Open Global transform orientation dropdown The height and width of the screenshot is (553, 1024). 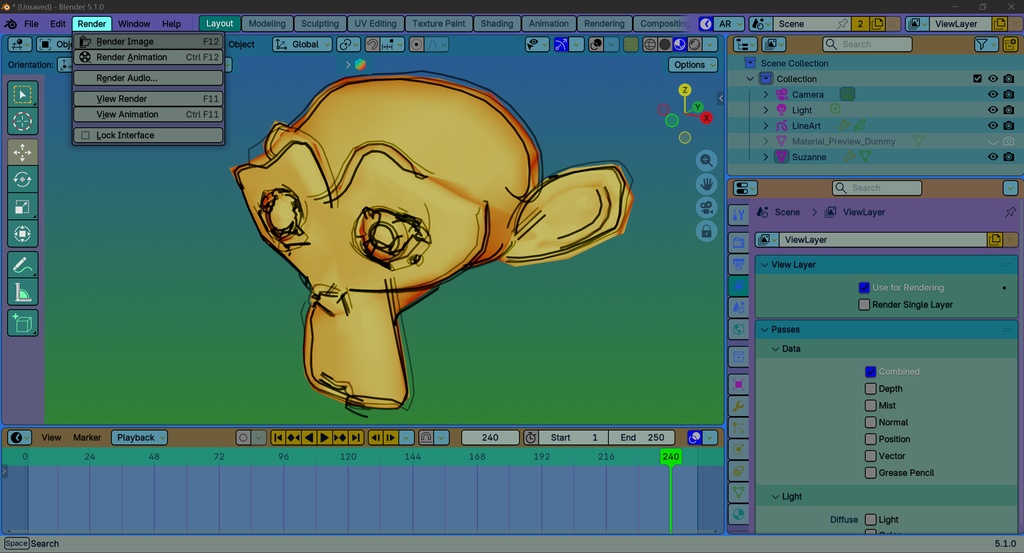pyautogui.click(x=302, y=44)
